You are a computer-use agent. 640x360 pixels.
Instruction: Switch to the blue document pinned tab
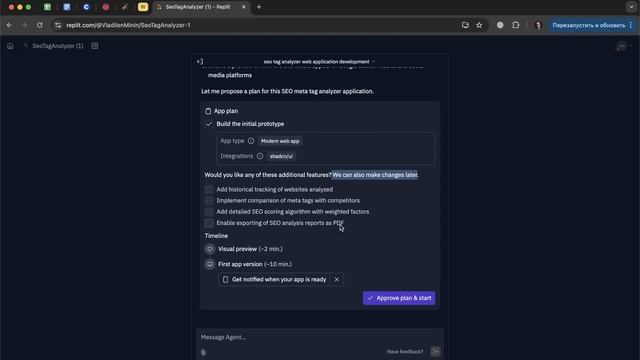[x=67, y=7]
